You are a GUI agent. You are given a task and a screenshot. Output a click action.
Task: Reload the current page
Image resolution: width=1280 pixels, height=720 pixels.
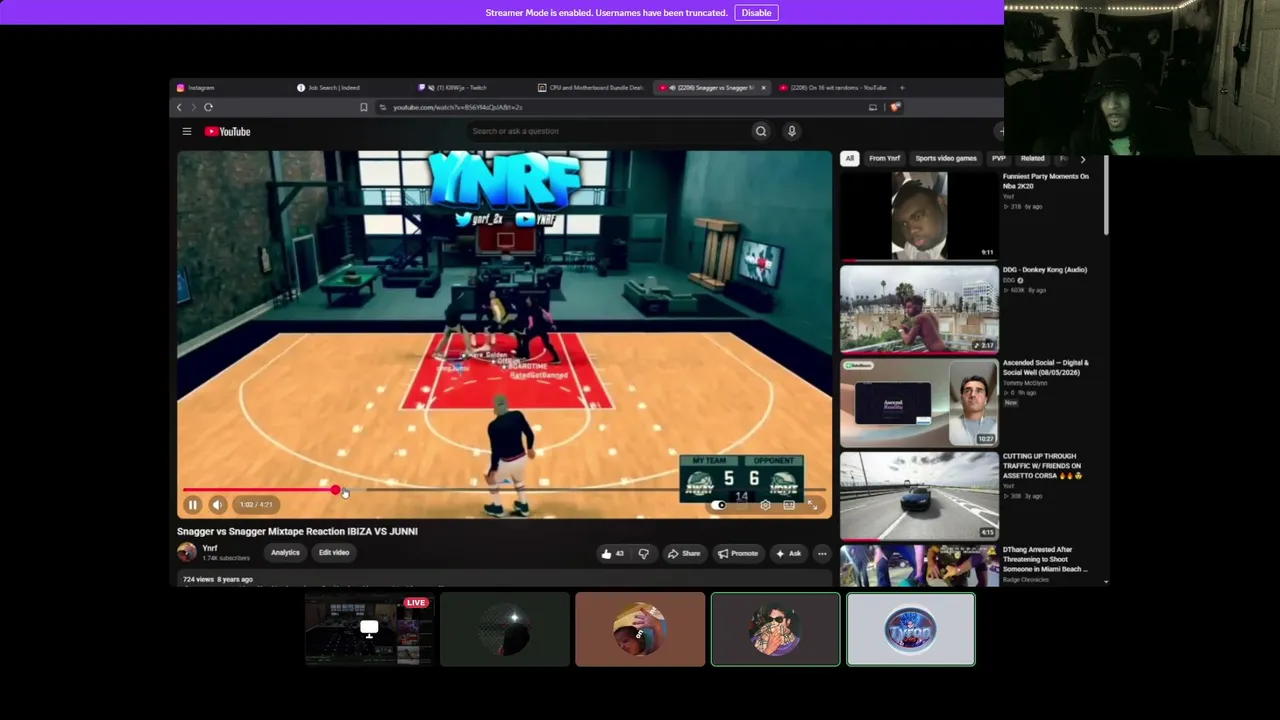tap(208, 107)
